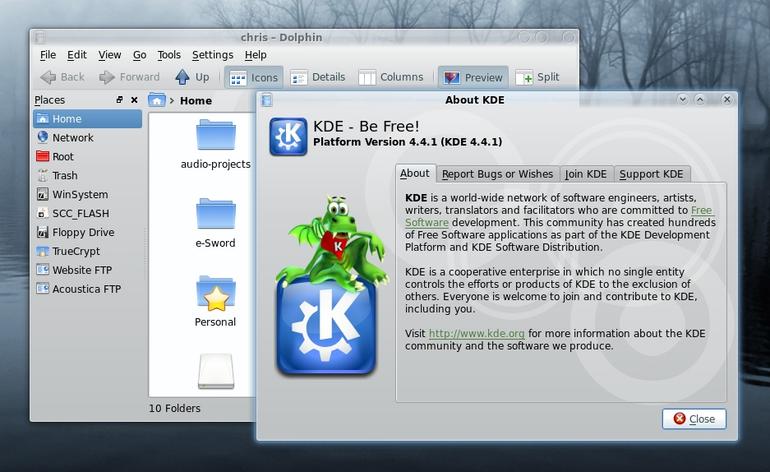Click the KDE logo in dialog header
The image size is (770, 472).
coord(288,137)
